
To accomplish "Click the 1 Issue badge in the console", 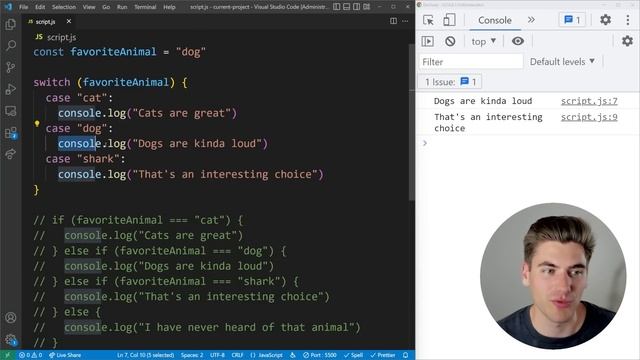I will tap(450, 82).
